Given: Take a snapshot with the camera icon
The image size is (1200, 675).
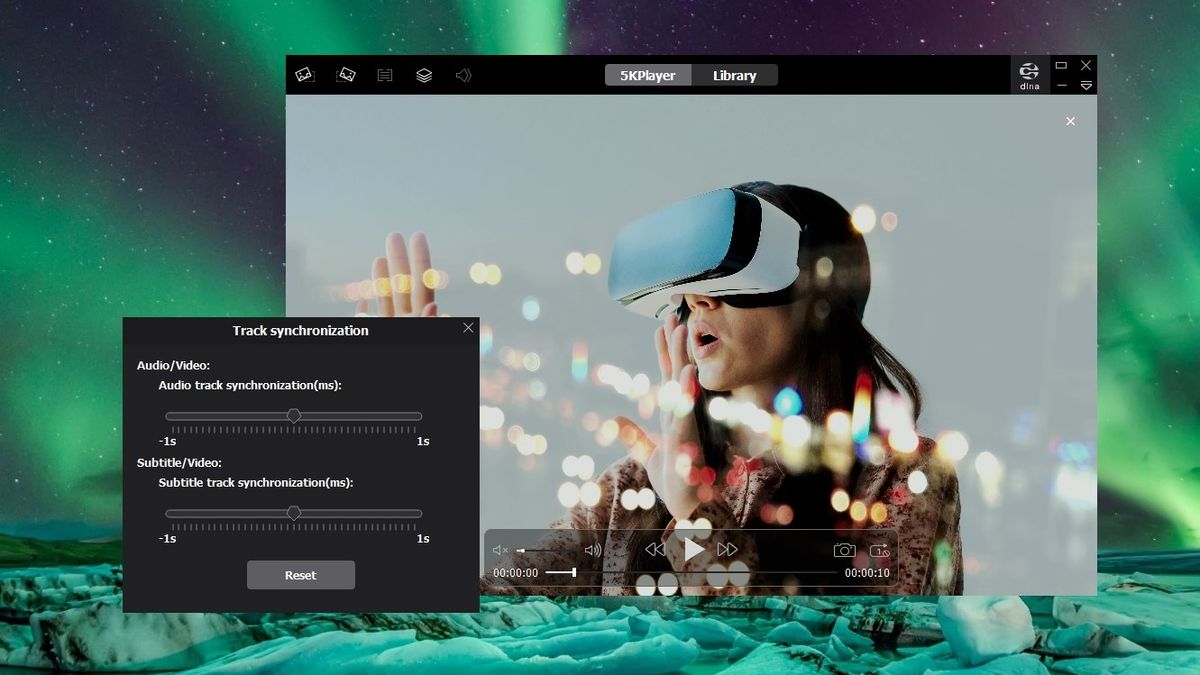Looking at the screenshot, I should pyautogui.click(x=846, y=548).
